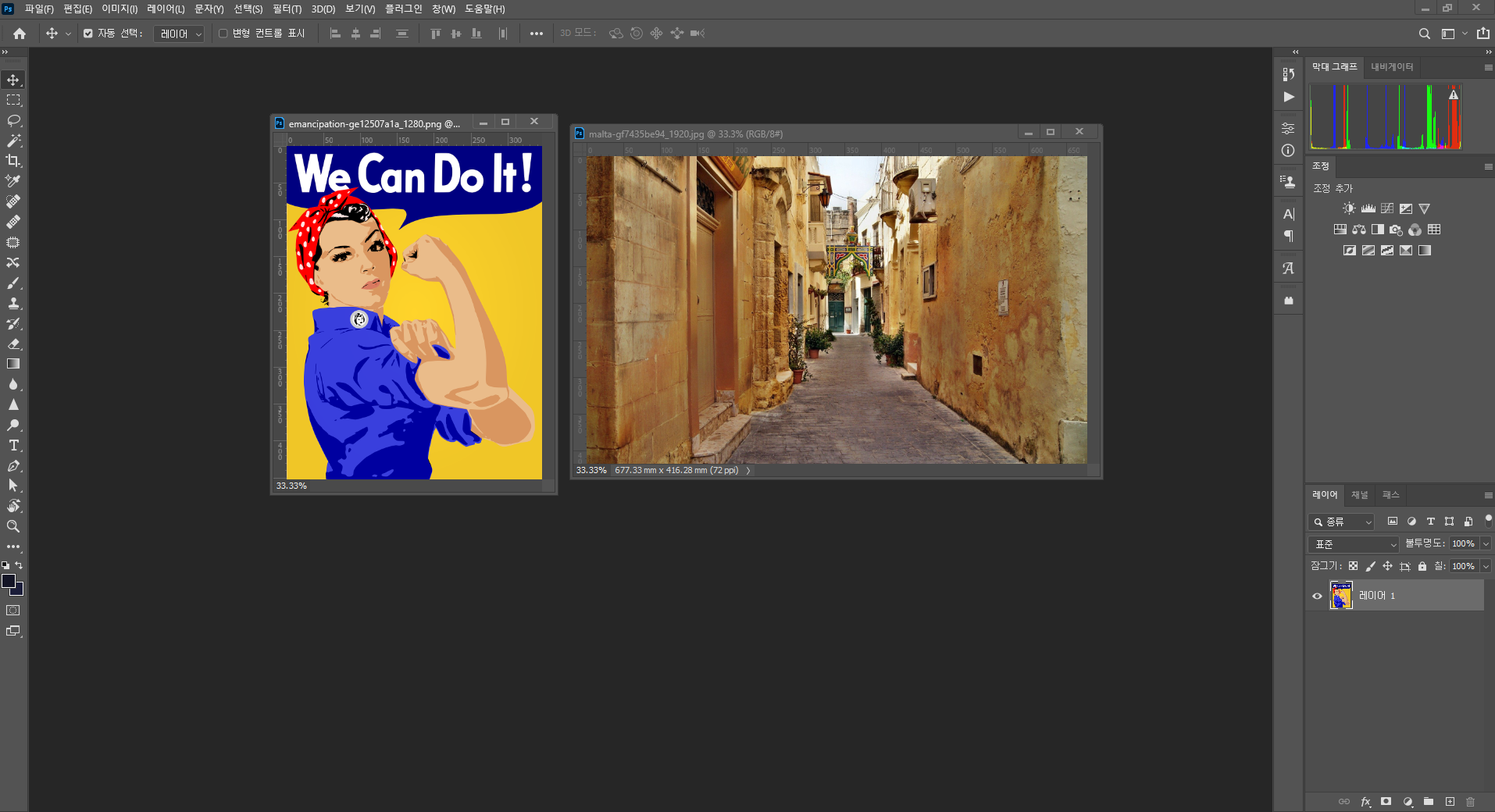Delete the layer with trash icon
Screen dimensions: 1495x812
pyautogui.click(x=1471, y=802)
